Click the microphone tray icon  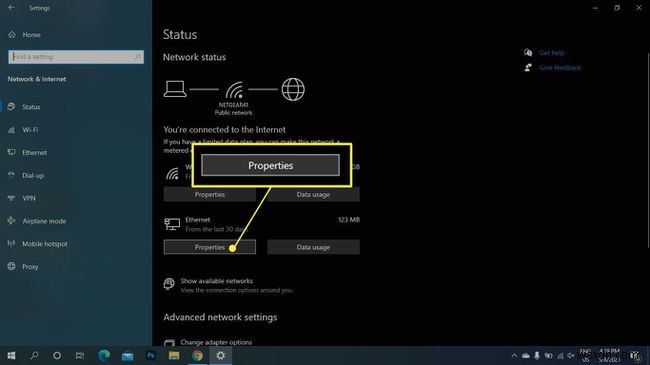click(537, 355)
